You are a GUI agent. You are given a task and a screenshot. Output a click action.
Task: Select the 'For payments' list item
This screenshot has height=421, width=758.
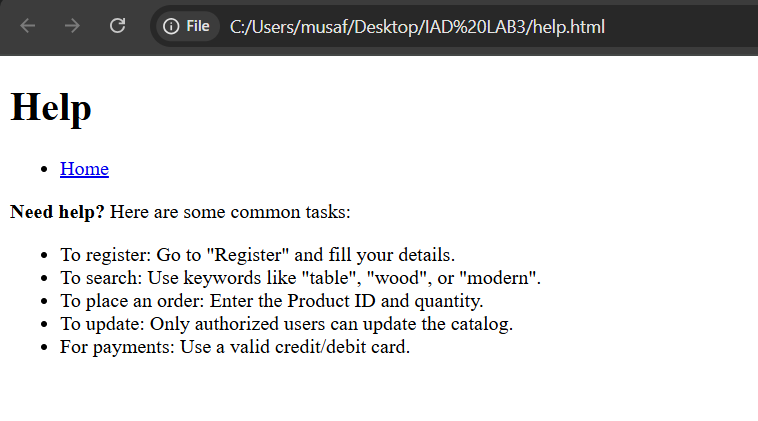(x=234, y=347)
